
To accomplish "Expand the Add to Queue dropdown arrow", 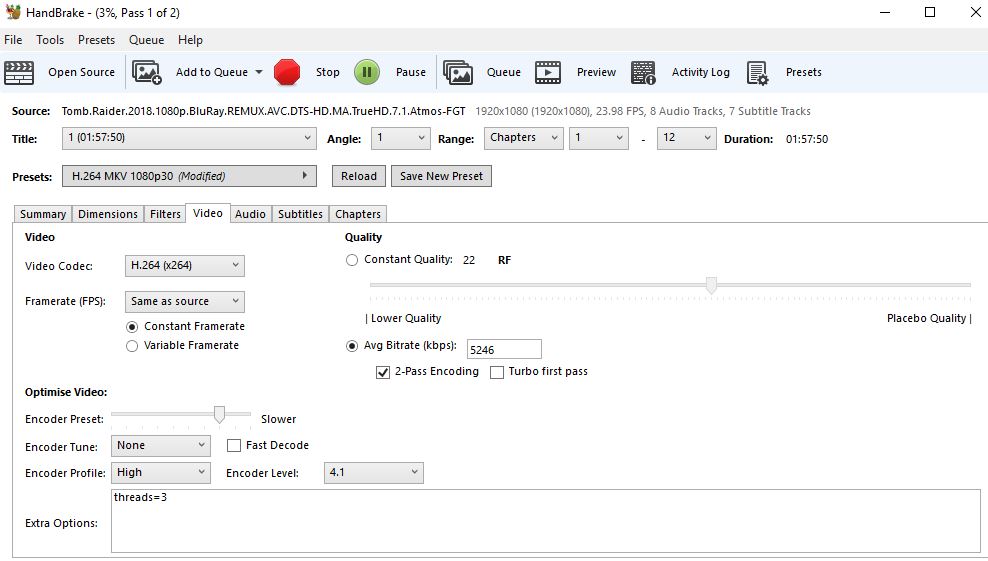I will point(258,72).
